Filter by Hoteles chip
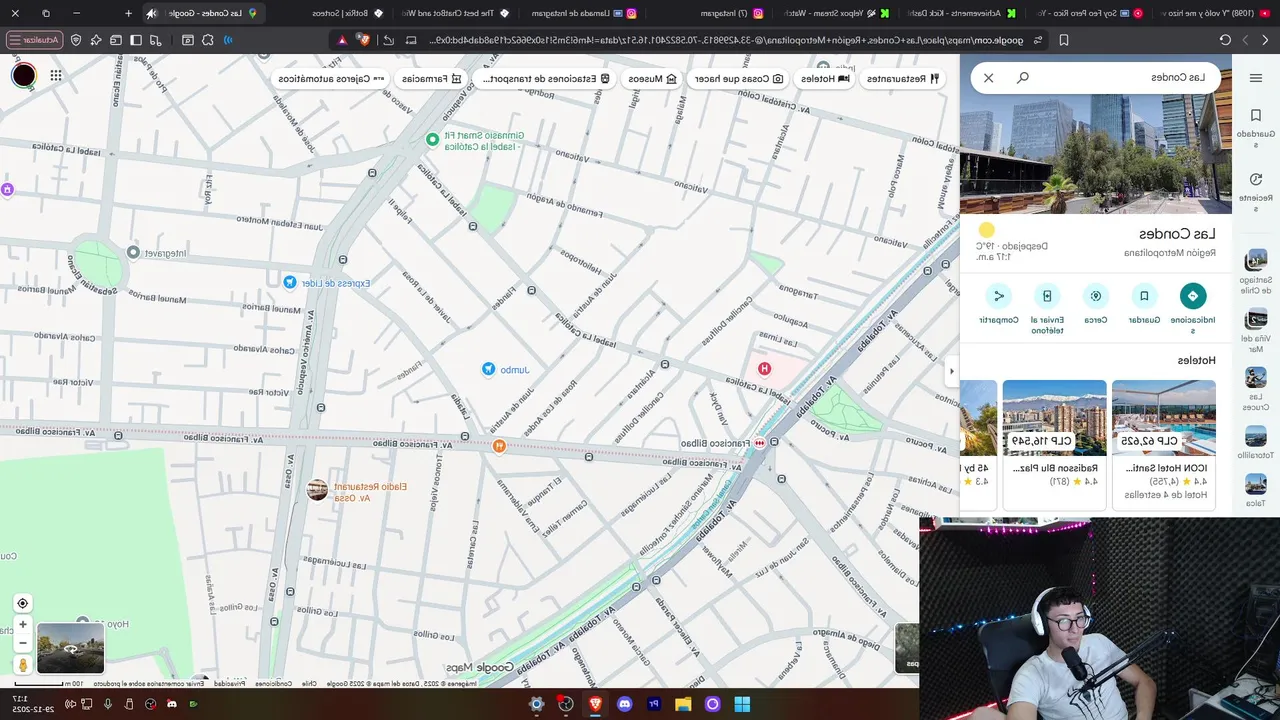Image resolution: width=1280 pixels, height=720 pixels. [826, 78]
